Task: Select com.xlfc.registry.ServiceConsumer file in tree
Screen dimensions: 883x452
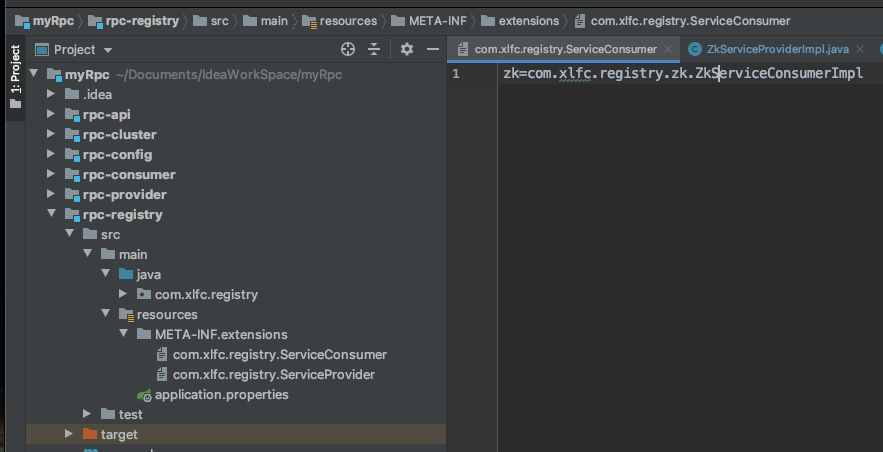Action: coord(280,355)
